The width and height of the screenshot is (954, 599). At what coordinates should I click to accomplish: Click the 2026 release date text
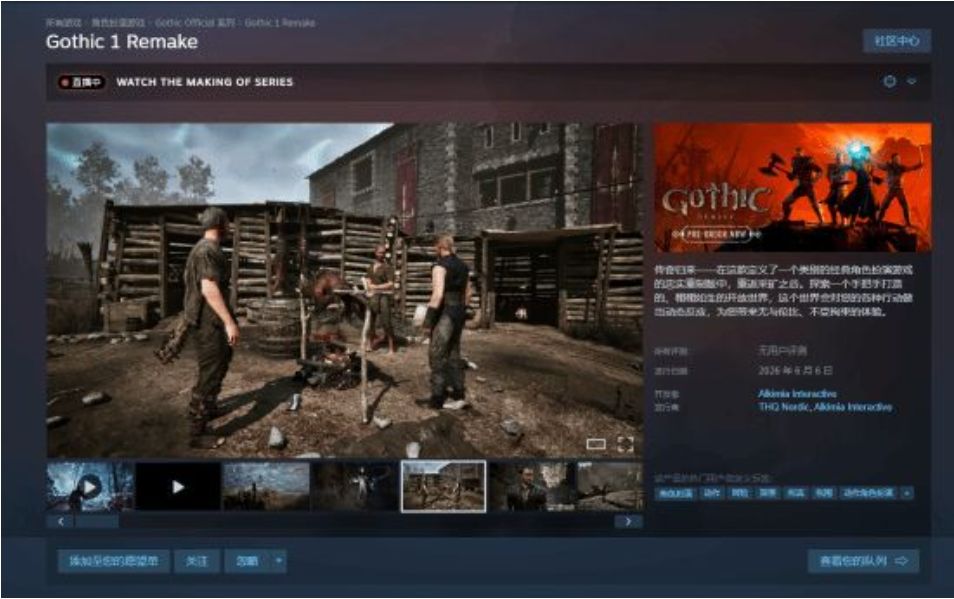coord(795,370)
